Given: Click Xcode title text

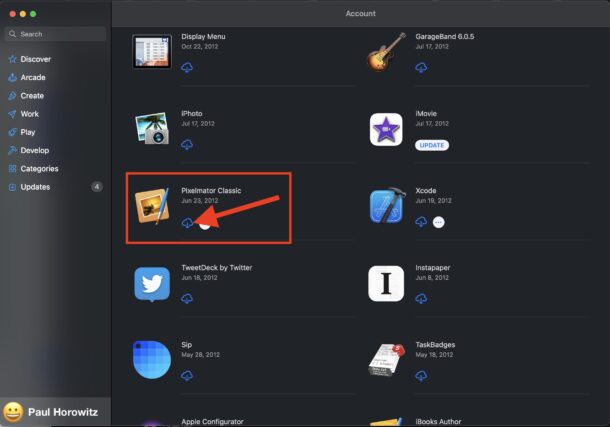Looking at the screenshot, I should tap(426, 191).
